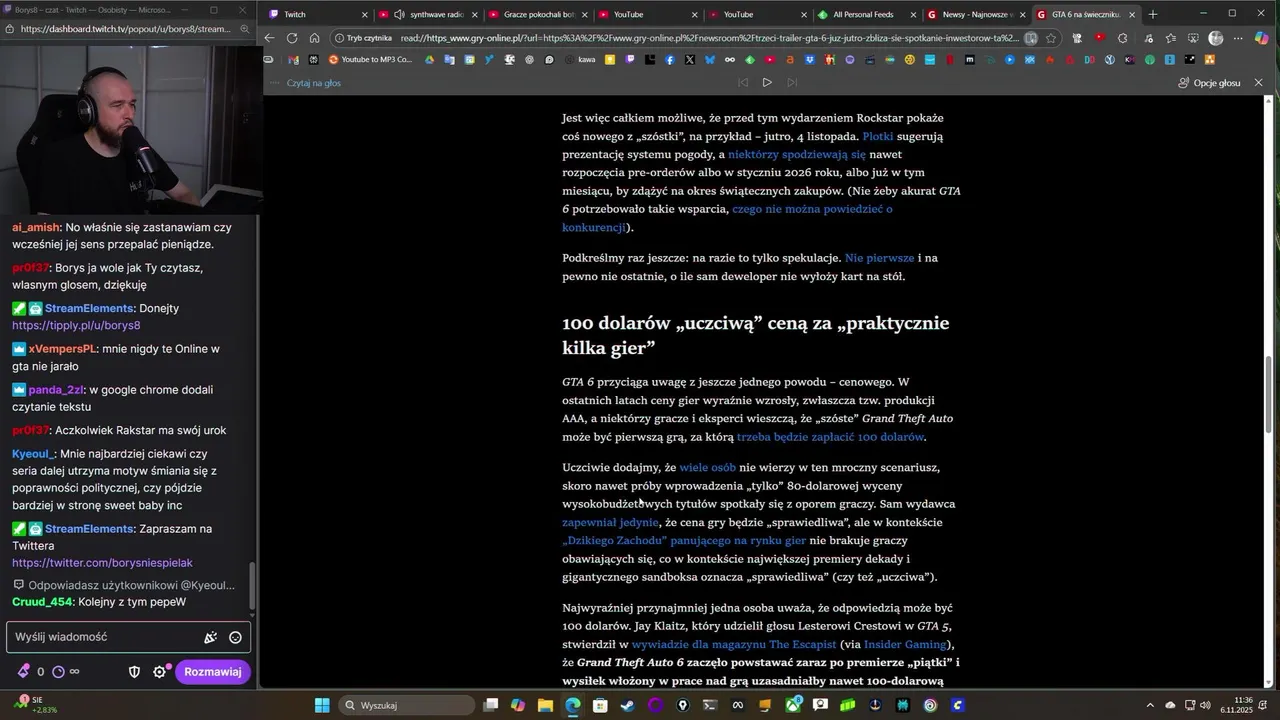Reload the current page
The image size is (1280, 720).
pos(292,38)
